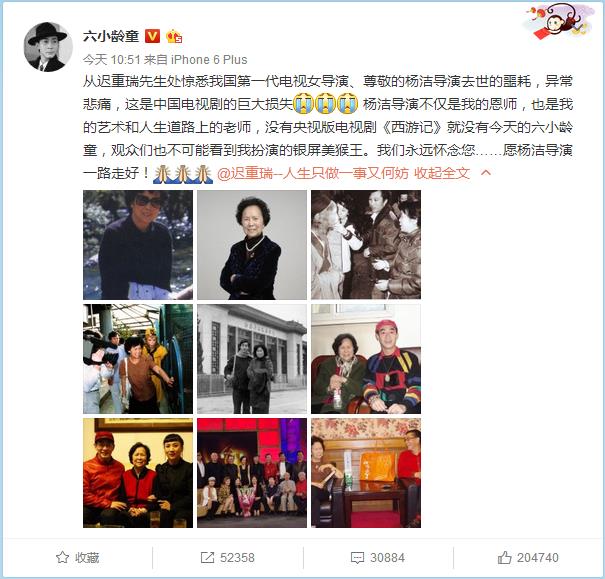Open large group photo with red backdrop
The image size is (605, 579).
coord(252,473)
